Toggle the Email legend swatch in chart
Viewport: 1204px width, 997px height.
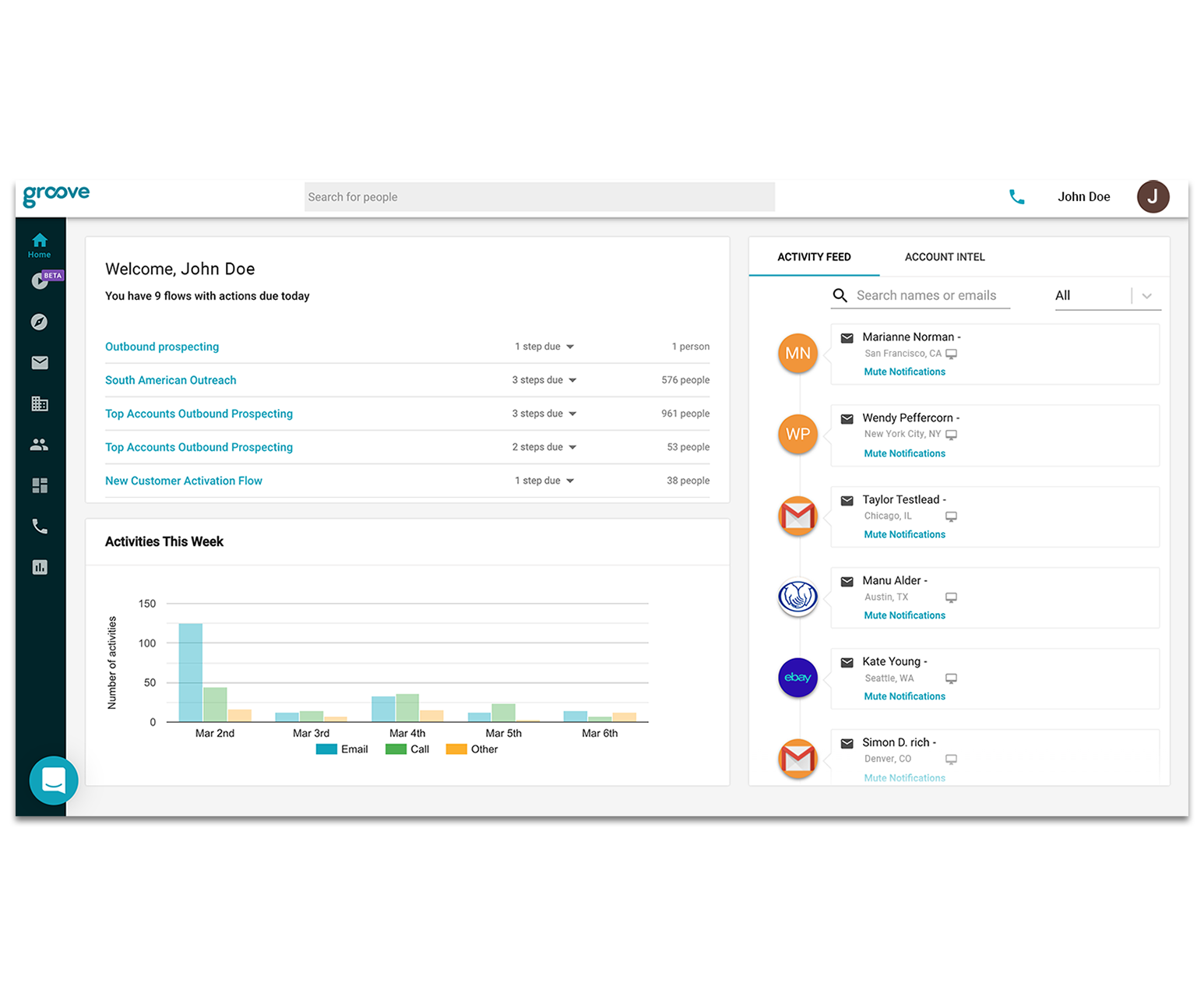coord(326,749)
